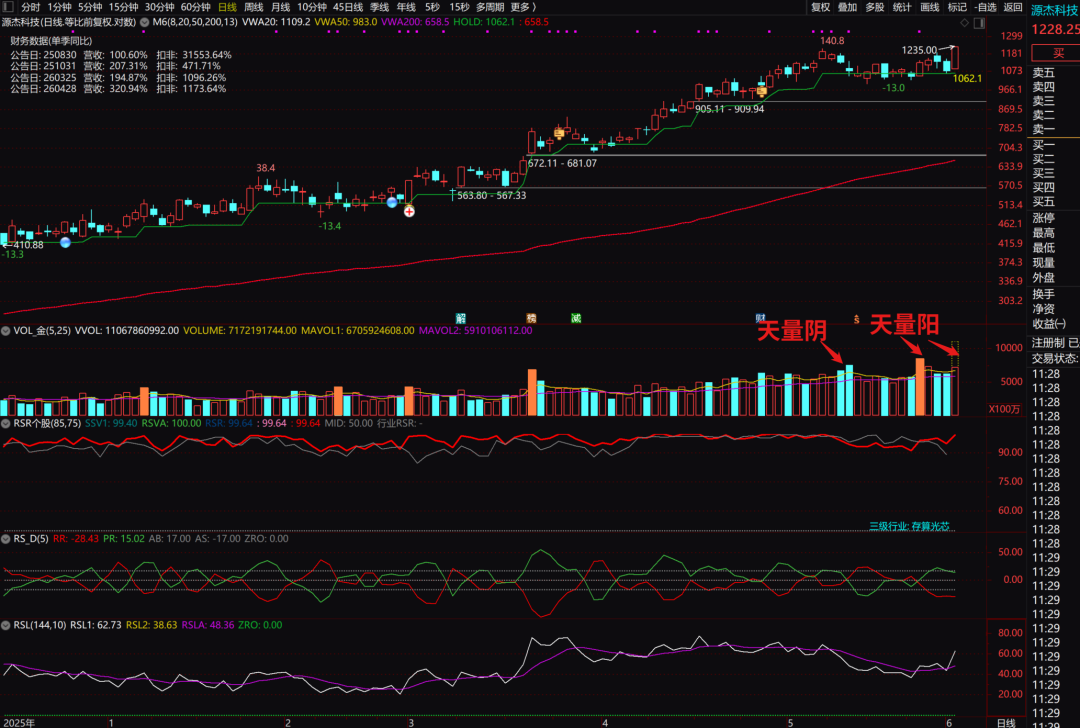Click the 解 event marker on timeline
Screen dimensions: 1080x728
tap(461, 318)
